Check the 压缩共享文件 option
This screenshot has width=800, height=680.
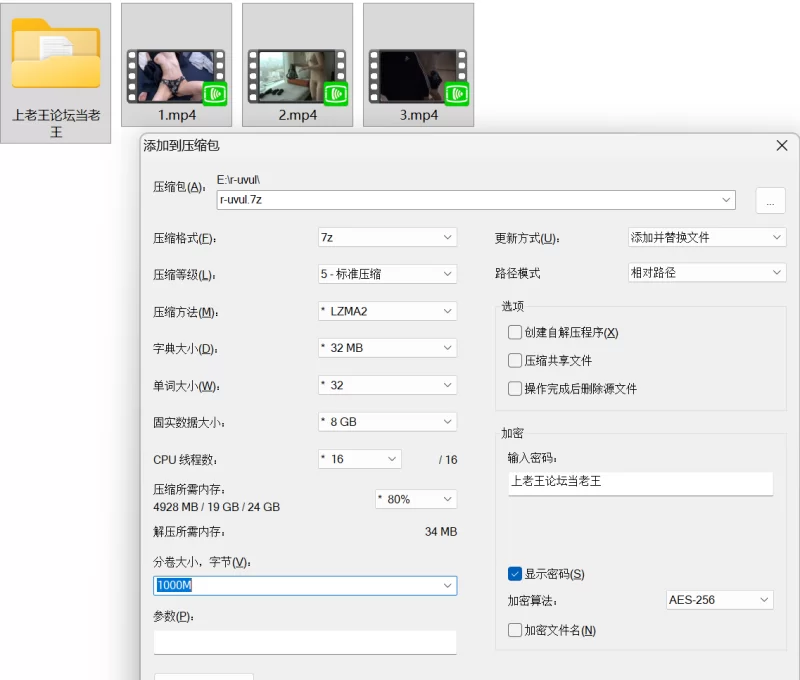pyautogui.click(x=515, y=361)
